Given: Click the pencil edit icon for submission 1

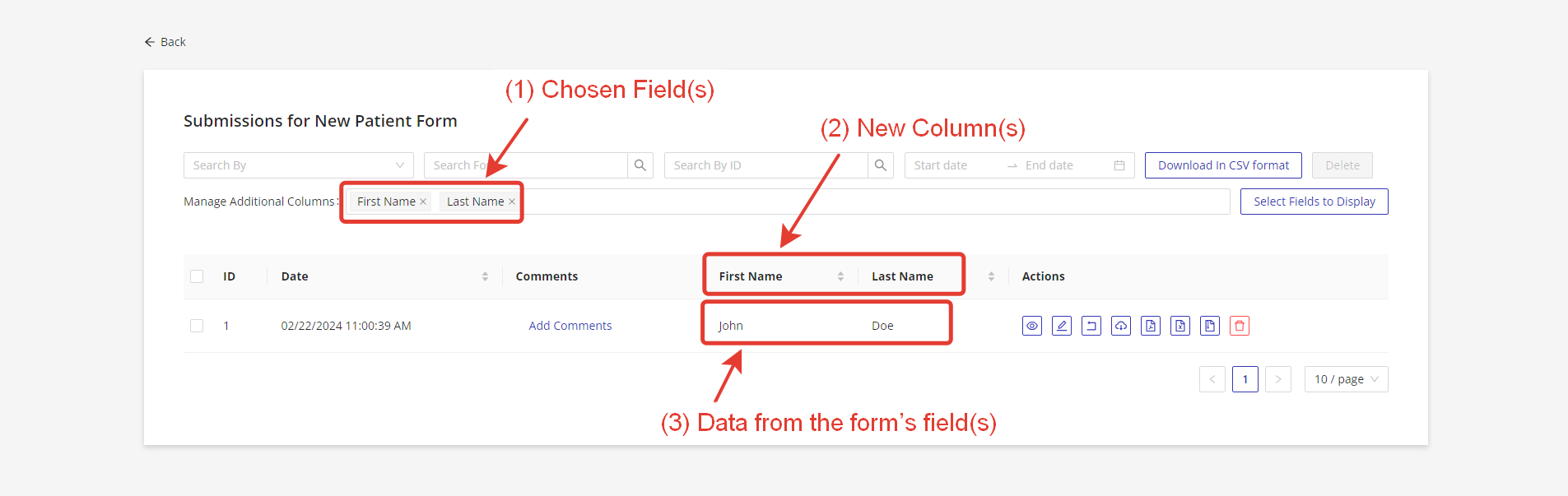Looking at the screenshot, I should (x=1062, y=326).
